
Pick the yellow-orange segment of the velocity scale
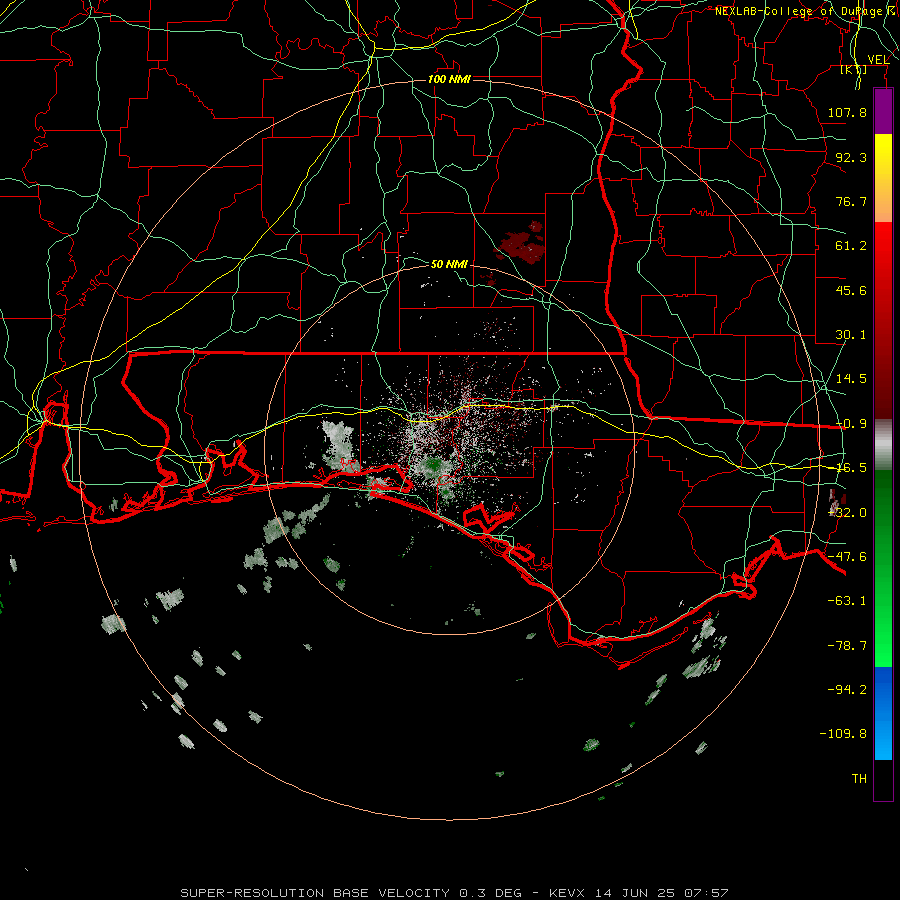(883, 178)
